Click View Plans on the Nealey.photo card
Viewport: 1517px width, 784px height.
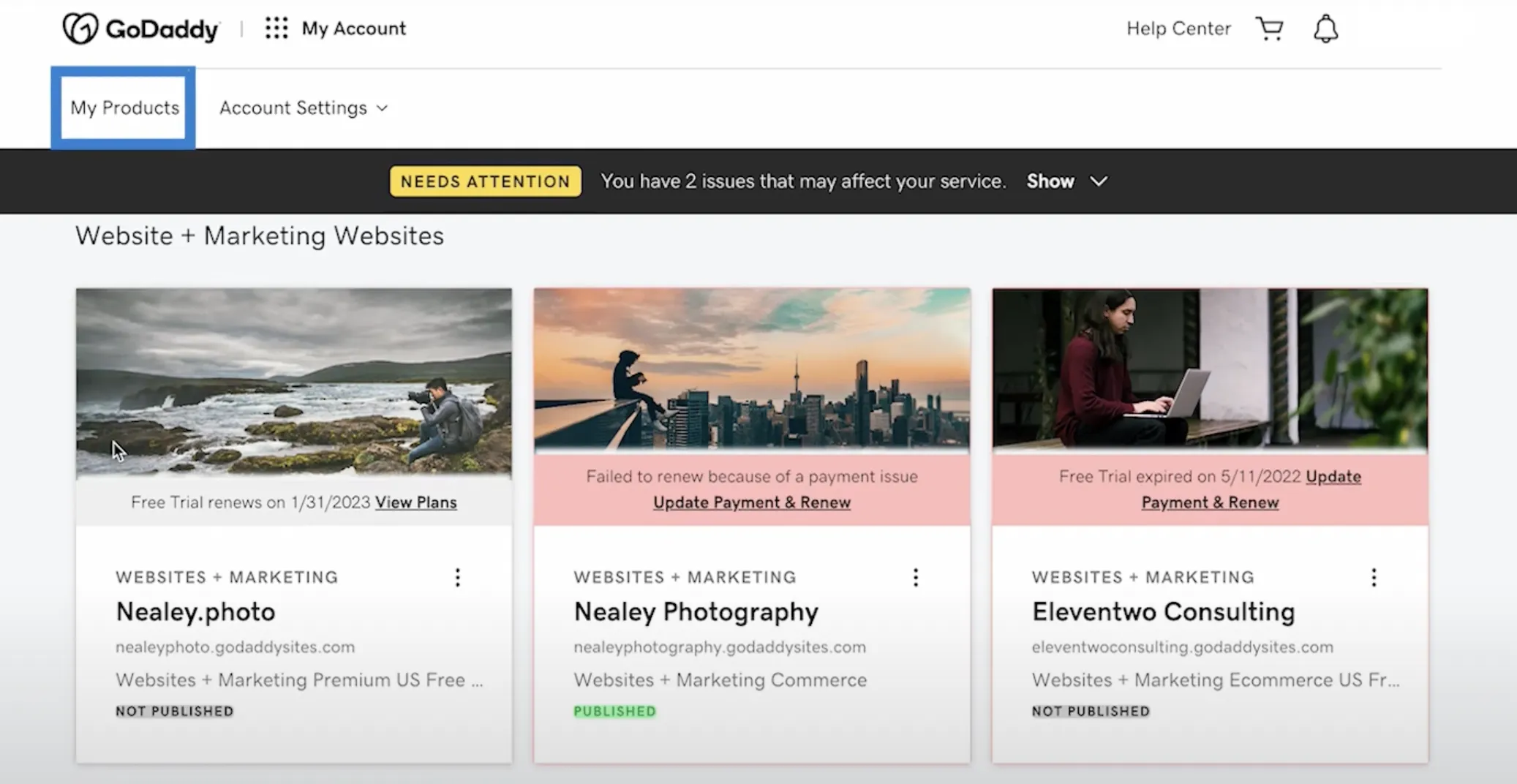point(416,502)
